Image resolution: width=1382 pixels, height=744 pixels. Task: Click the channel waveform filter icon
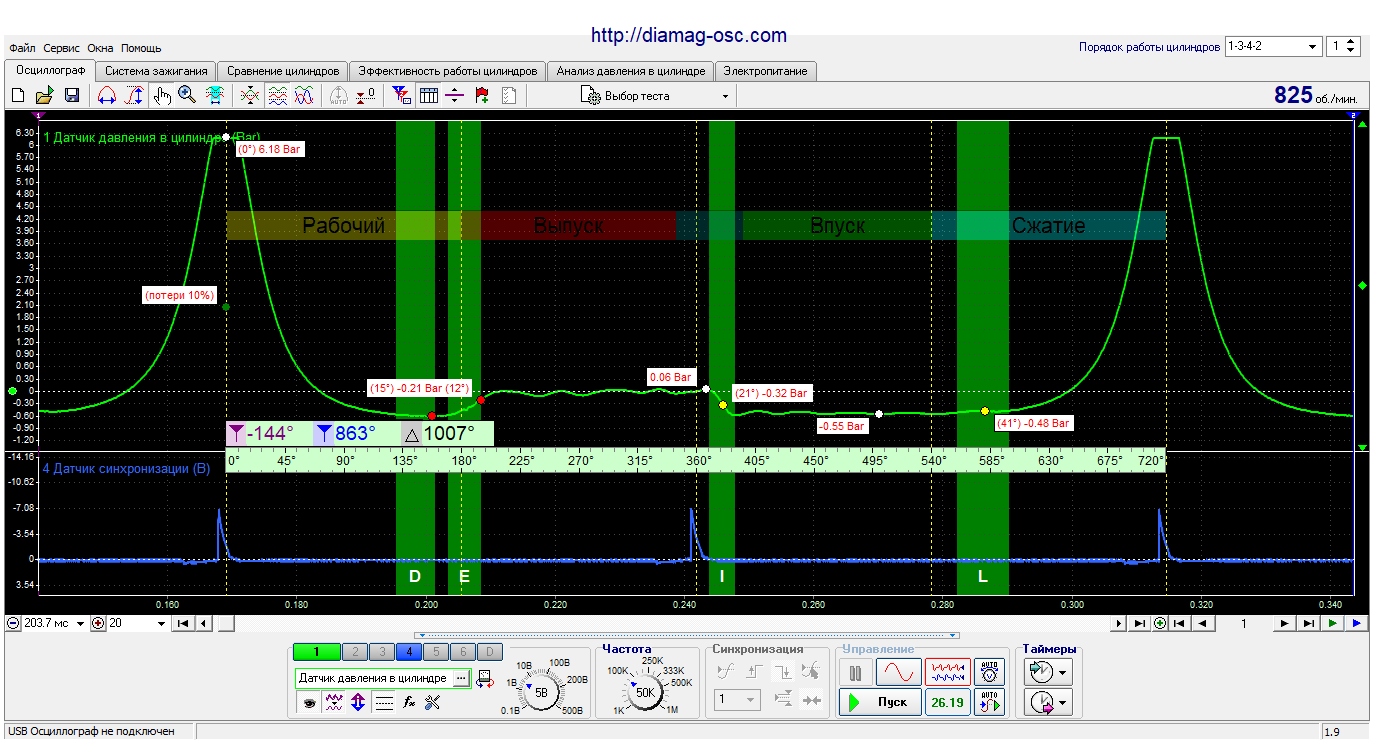point(335,703)
